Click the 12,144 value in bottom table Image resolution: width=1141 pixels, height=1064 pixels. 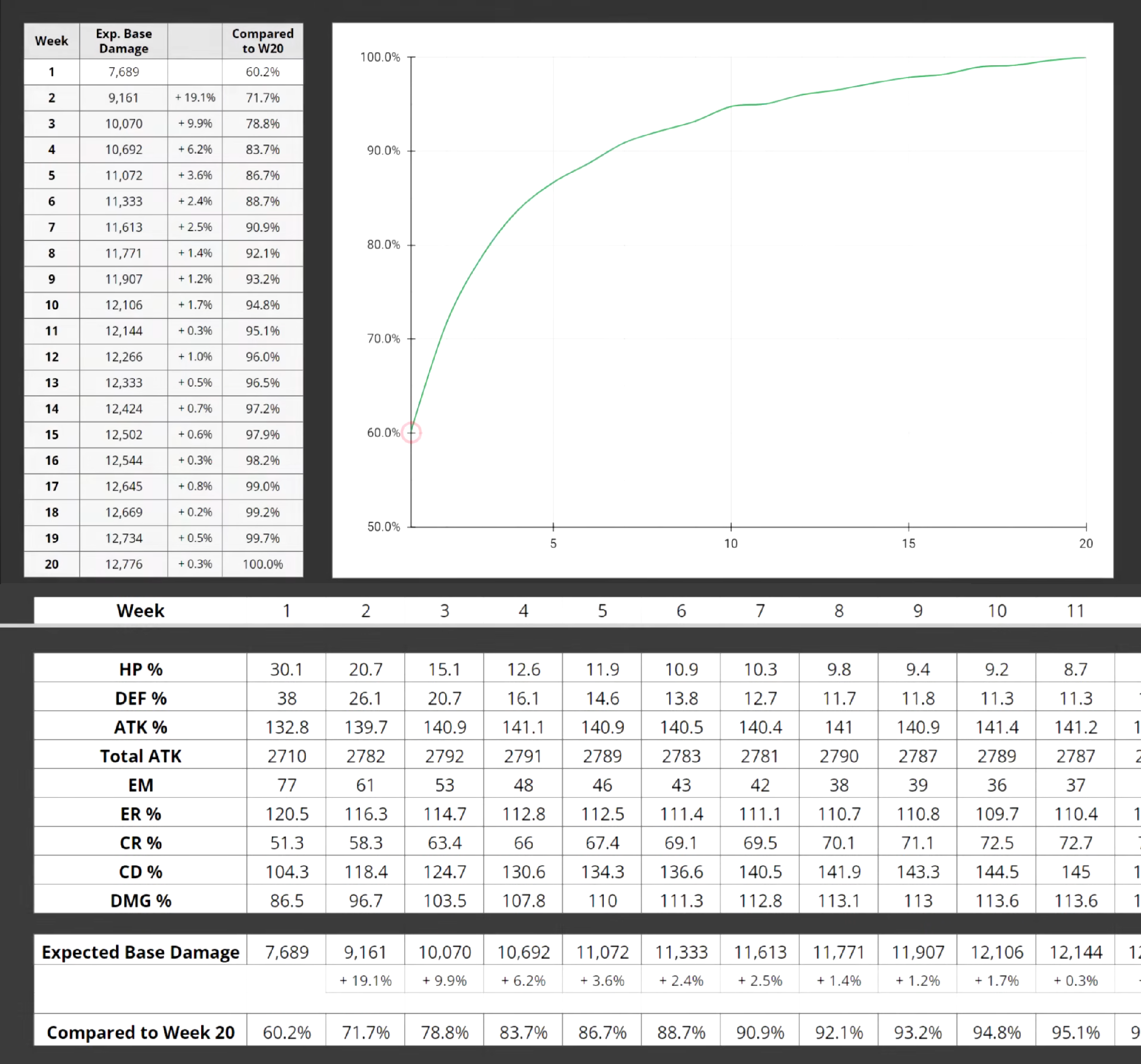1076,952
